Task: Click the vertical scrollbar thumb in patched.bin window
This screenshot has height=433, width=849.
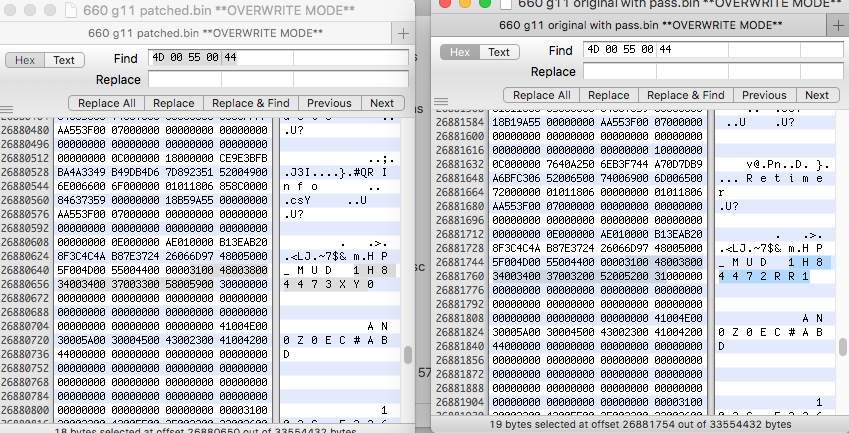Action: [408, 355]
